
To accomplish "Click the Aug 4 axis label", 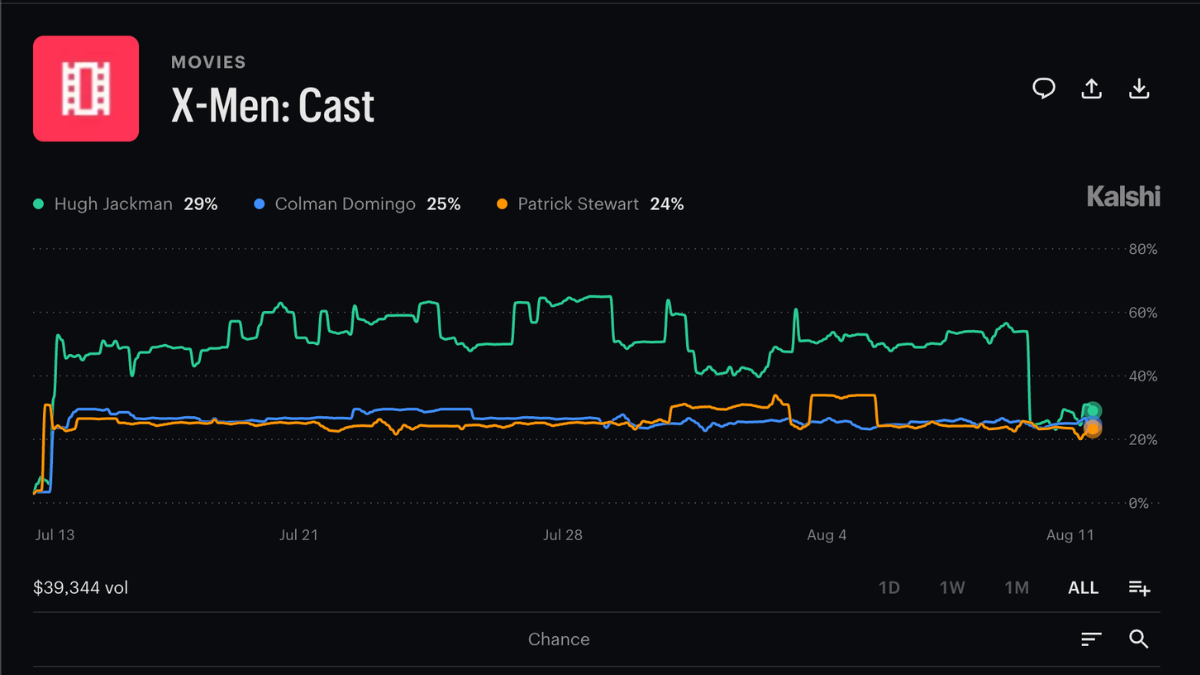I will click(827, 535).
